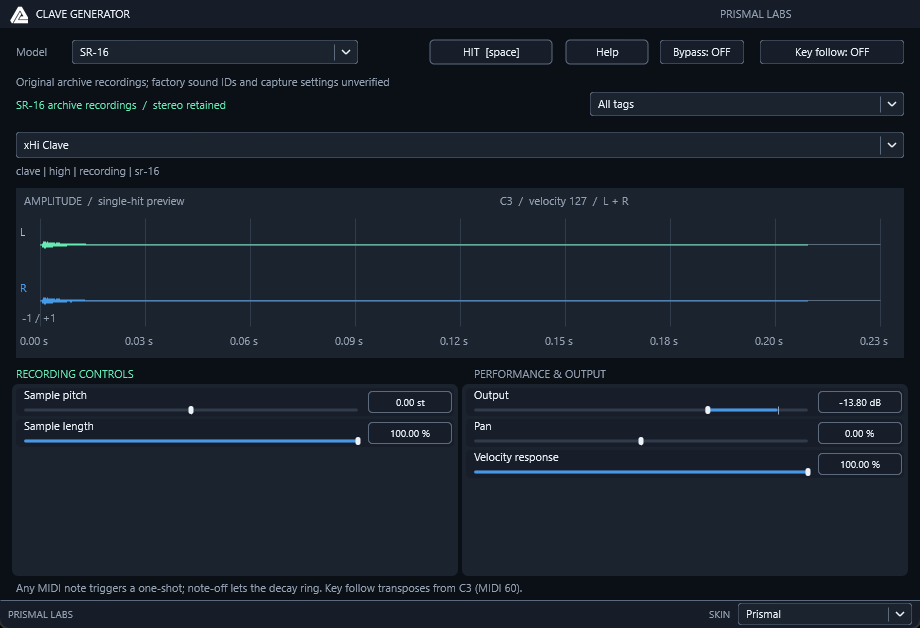This screenshot has height=628, width=920.
Task: Click the 'SR-16 archive recordings' text
Action: (x=76, y=106)
